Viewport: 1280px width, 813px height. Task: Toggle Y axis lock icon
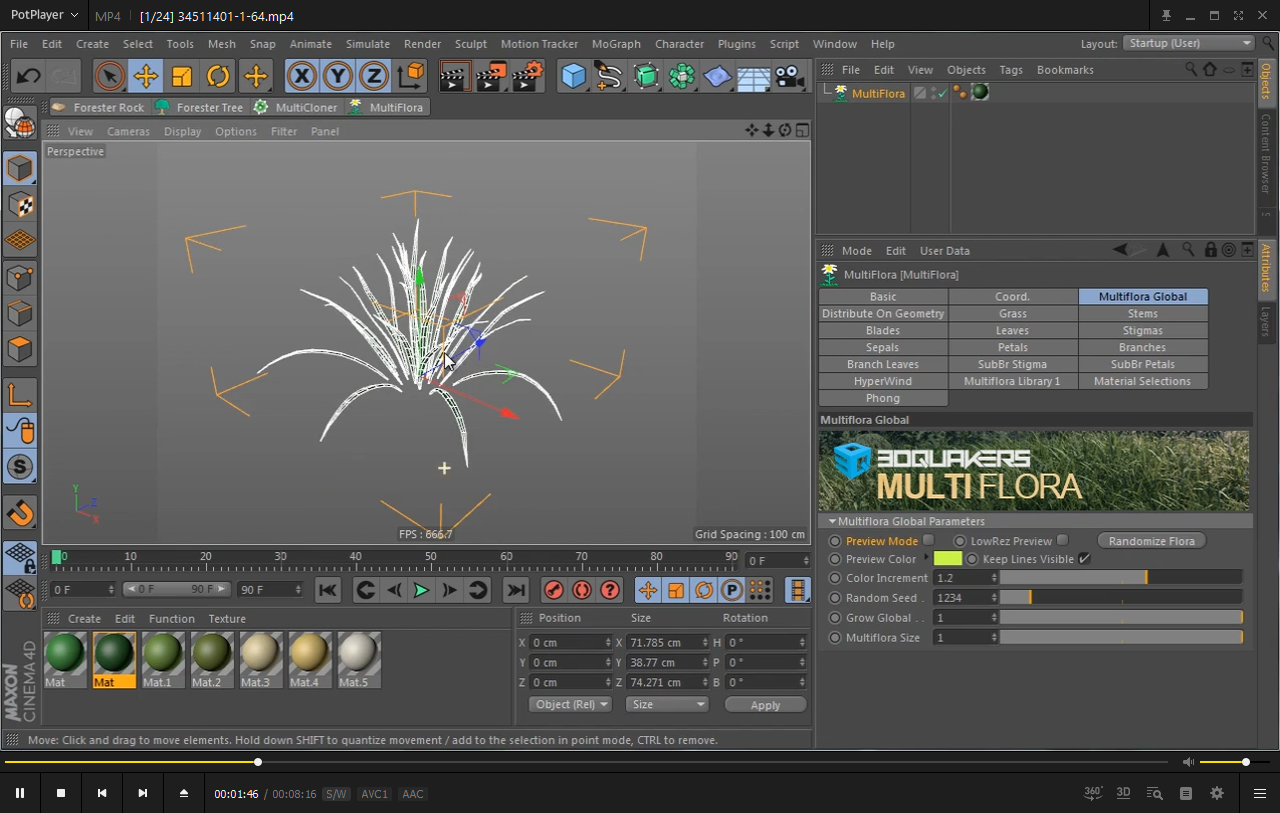click(x=338, y=76)
